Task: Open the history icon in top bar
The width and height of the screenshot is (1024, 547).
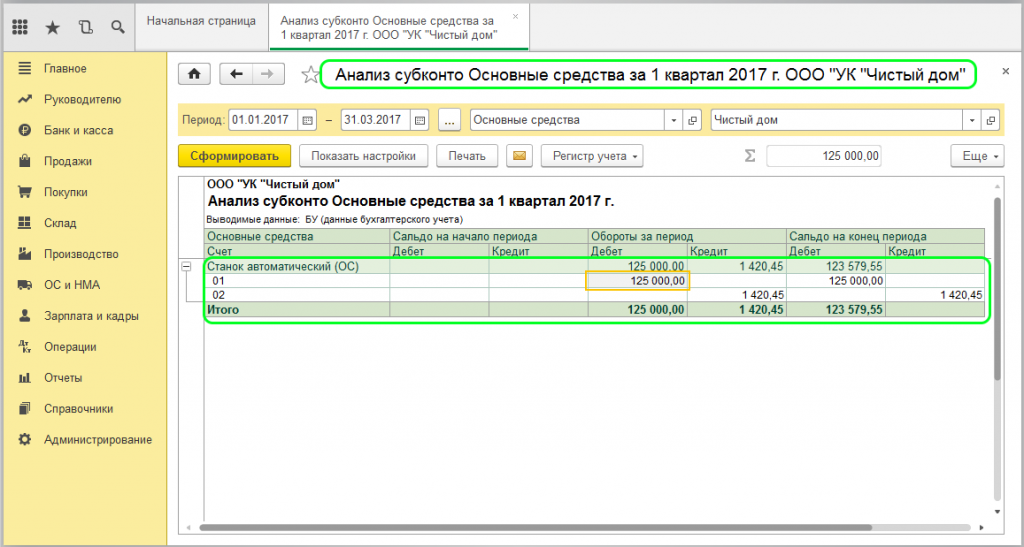Action: (x=85, y=27)
